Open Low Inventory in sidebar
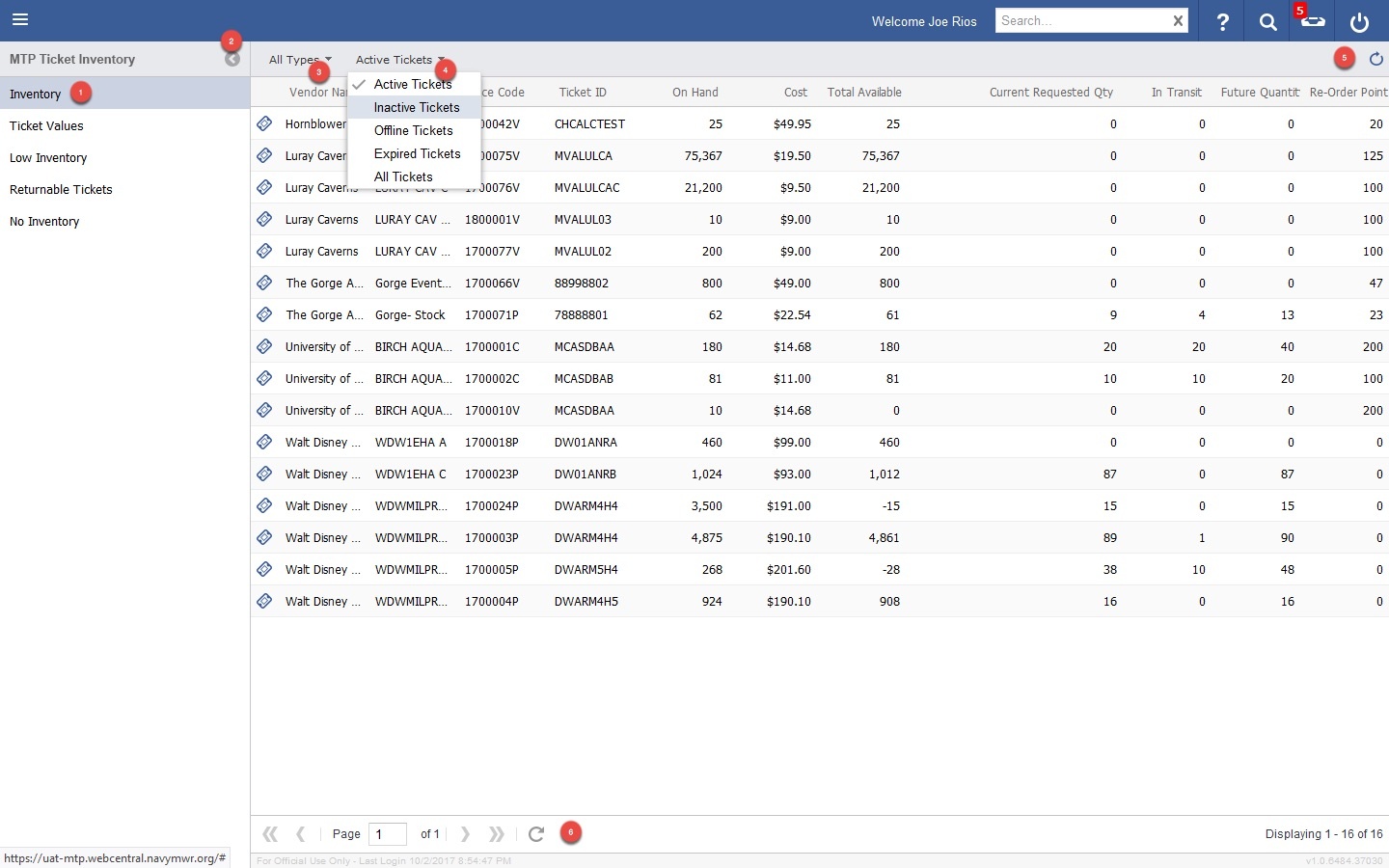The width and height of the screenshot is (1389, 868). (48, 158)
